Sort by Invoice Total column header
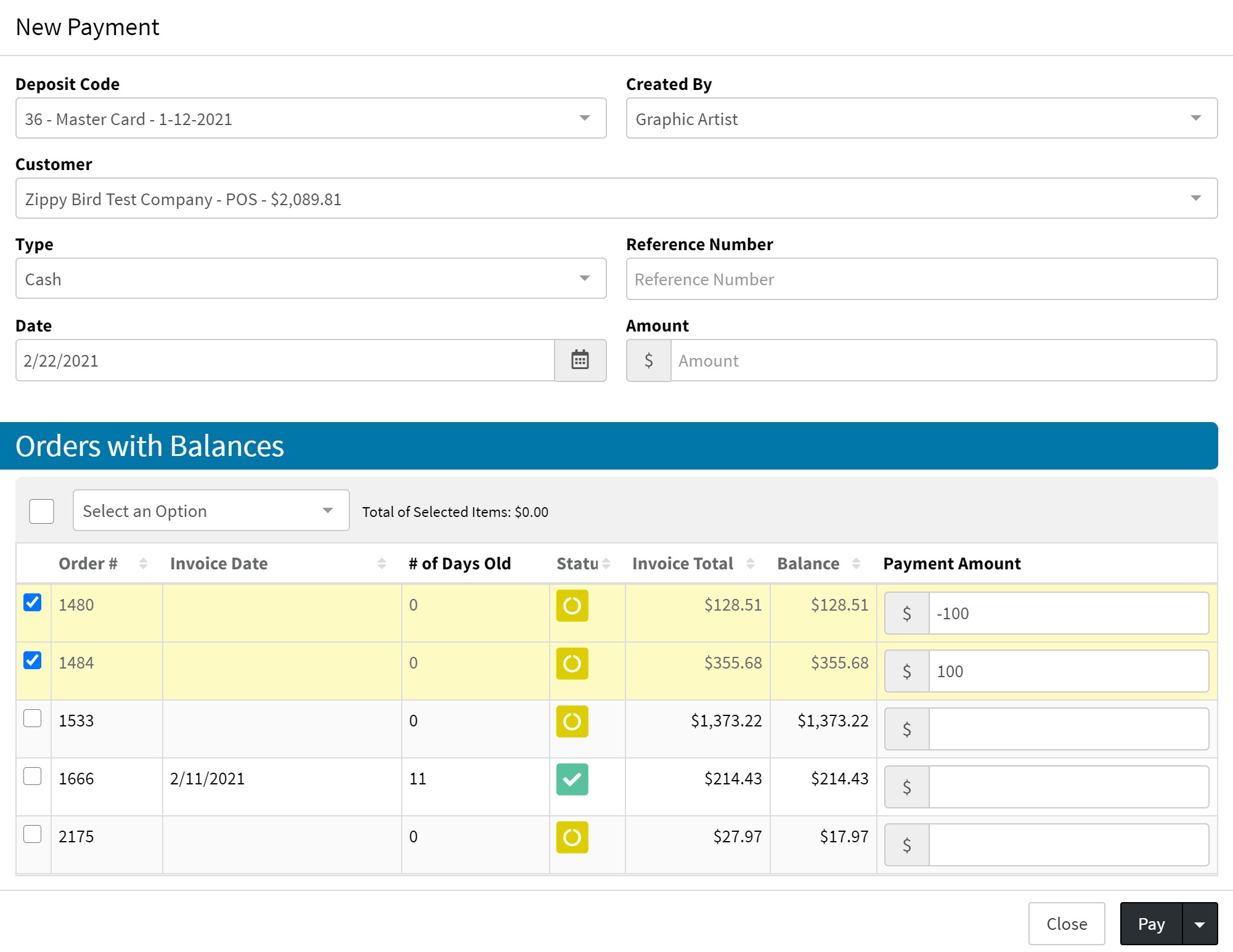The height and width of the screenshot is (952, 1233). pos(683,563)
